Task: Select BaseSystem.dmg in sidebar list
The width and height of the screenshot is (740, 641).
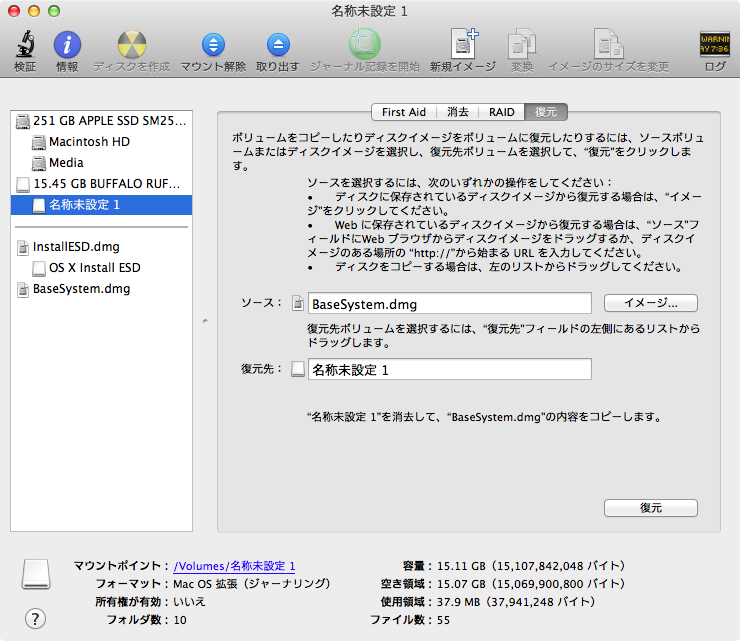Action: point(101,289)
